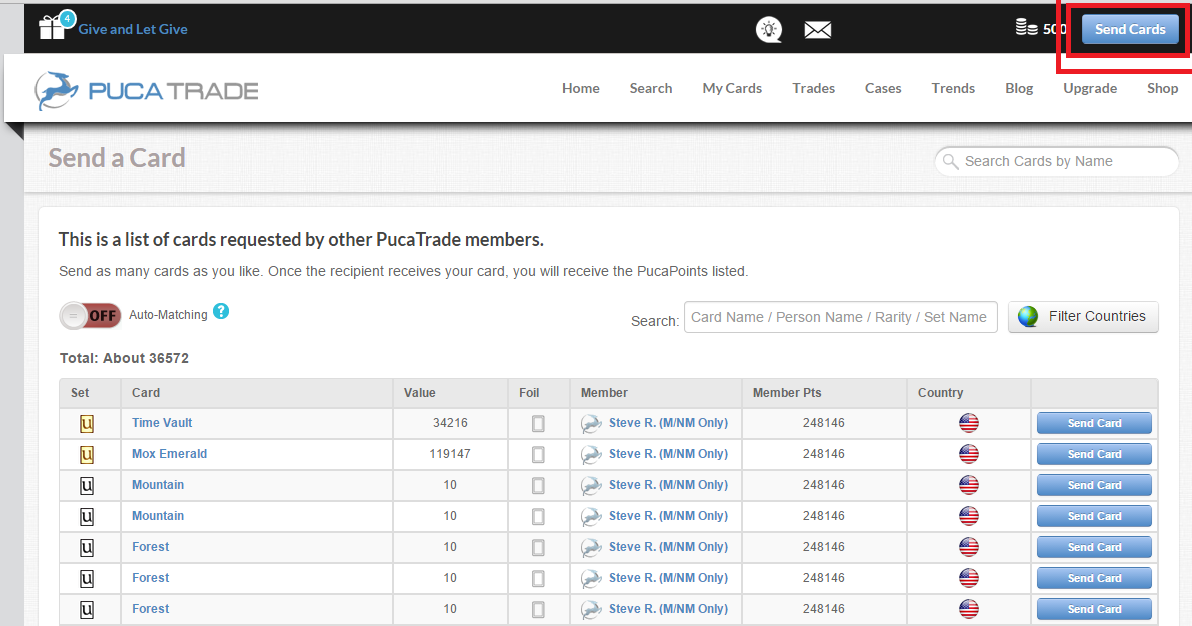The image size is (1192, 626).
Task: Open the Blog menu item
Action: 1019,88
